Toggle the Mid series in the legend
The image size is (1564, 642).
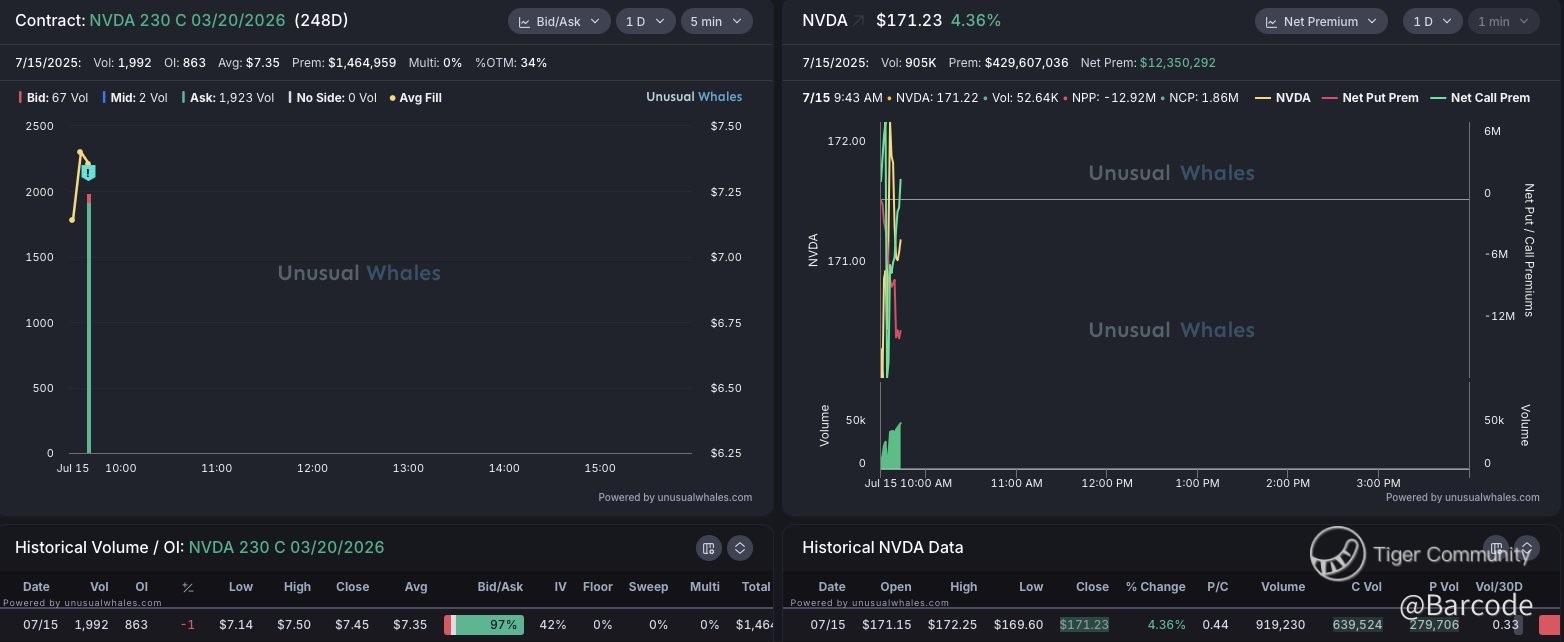134,98
